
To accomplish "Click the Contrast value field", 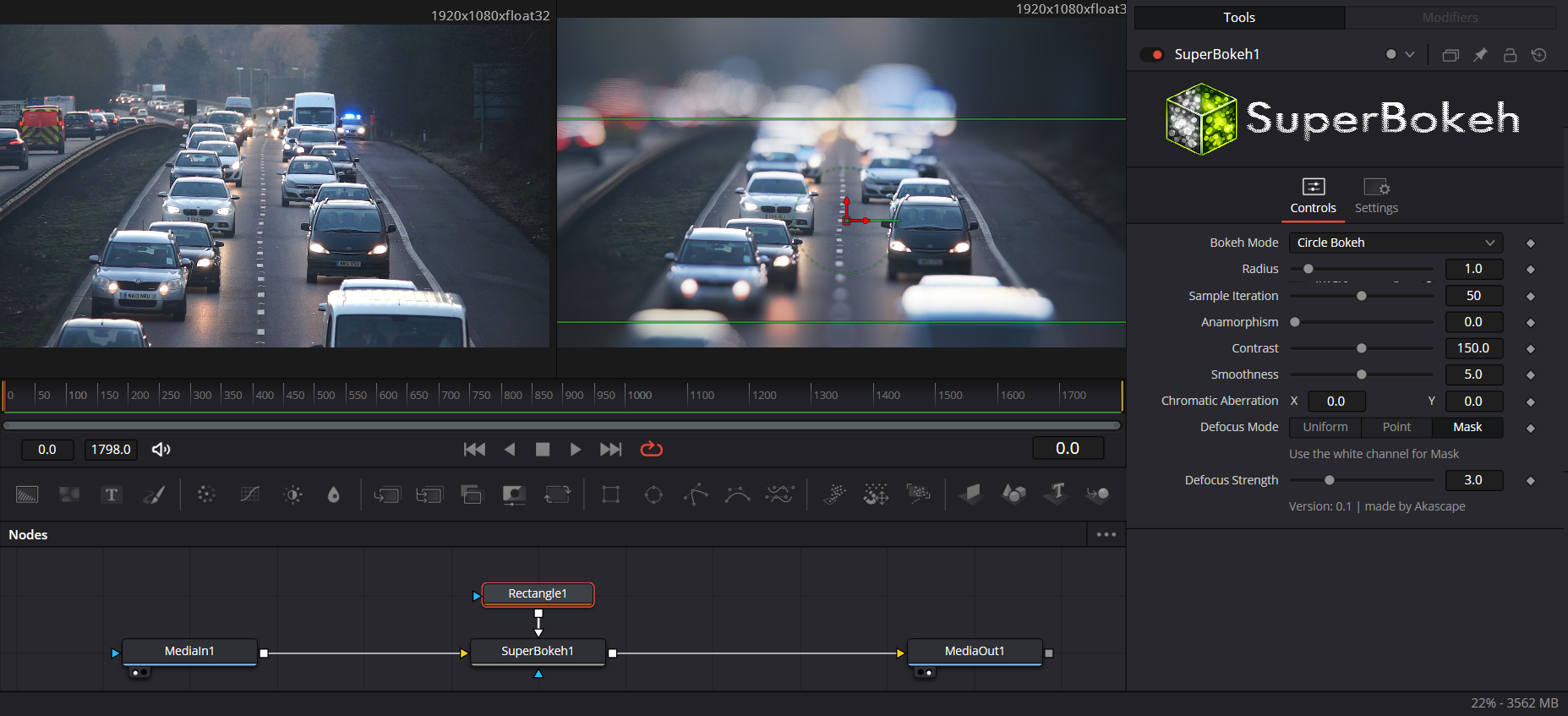I will click(1473, 348).
